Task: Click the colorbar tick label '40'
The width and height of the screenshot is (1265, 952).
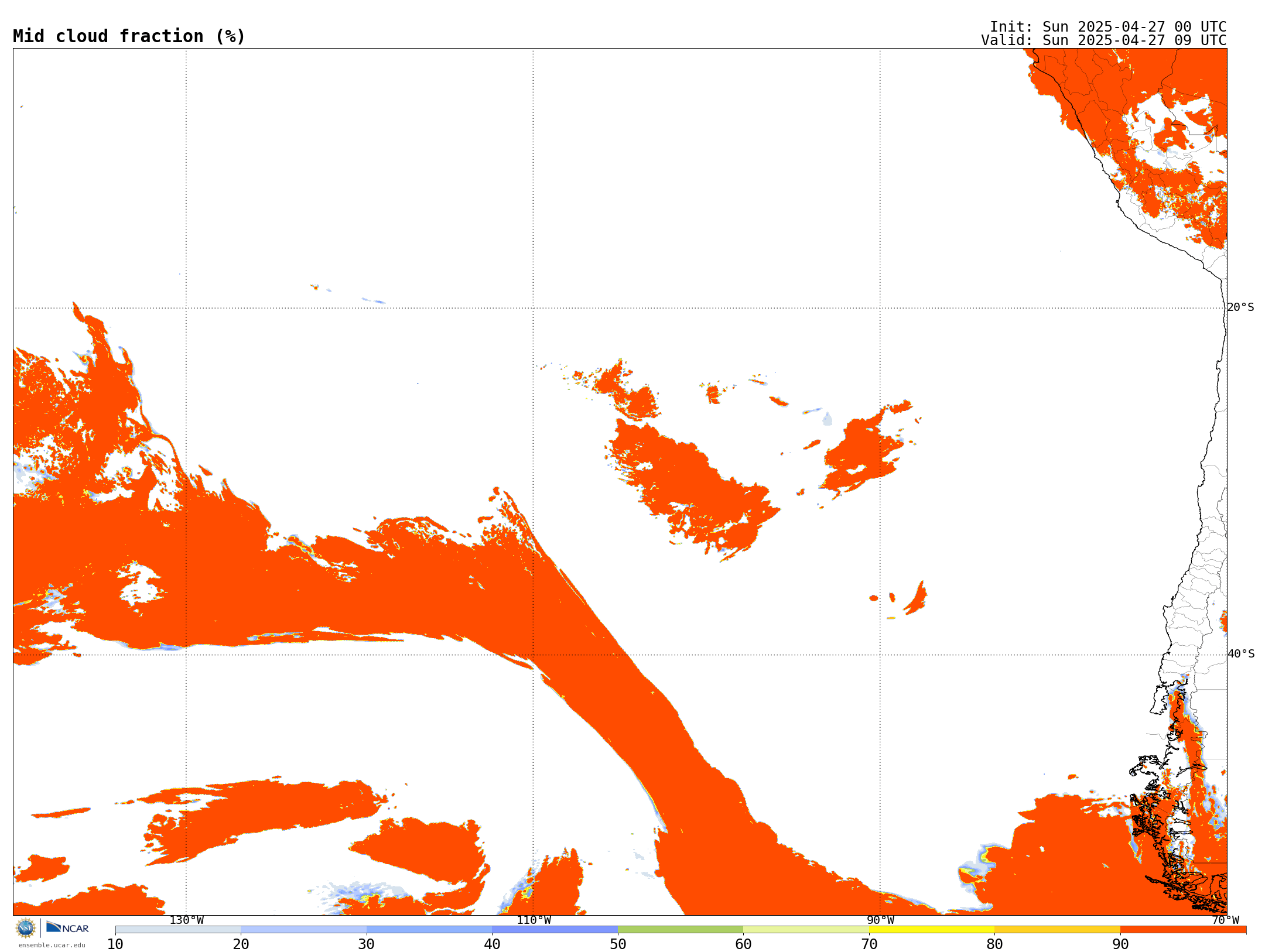Action: [492, 944]
